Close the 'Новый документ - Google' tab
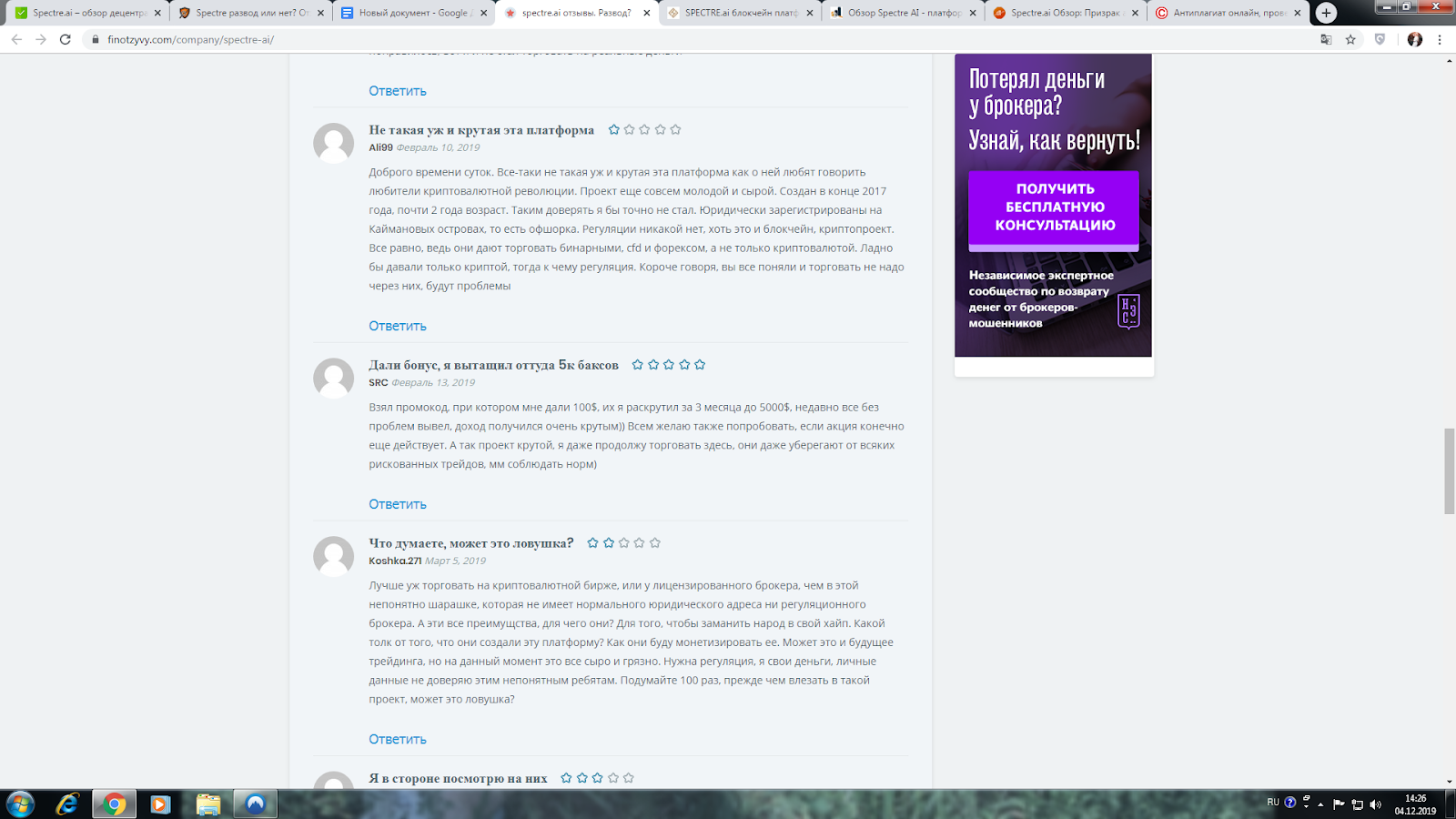The width and height of the screenshot is (1456, 819). pyautogui.click(x=483, y=13)
